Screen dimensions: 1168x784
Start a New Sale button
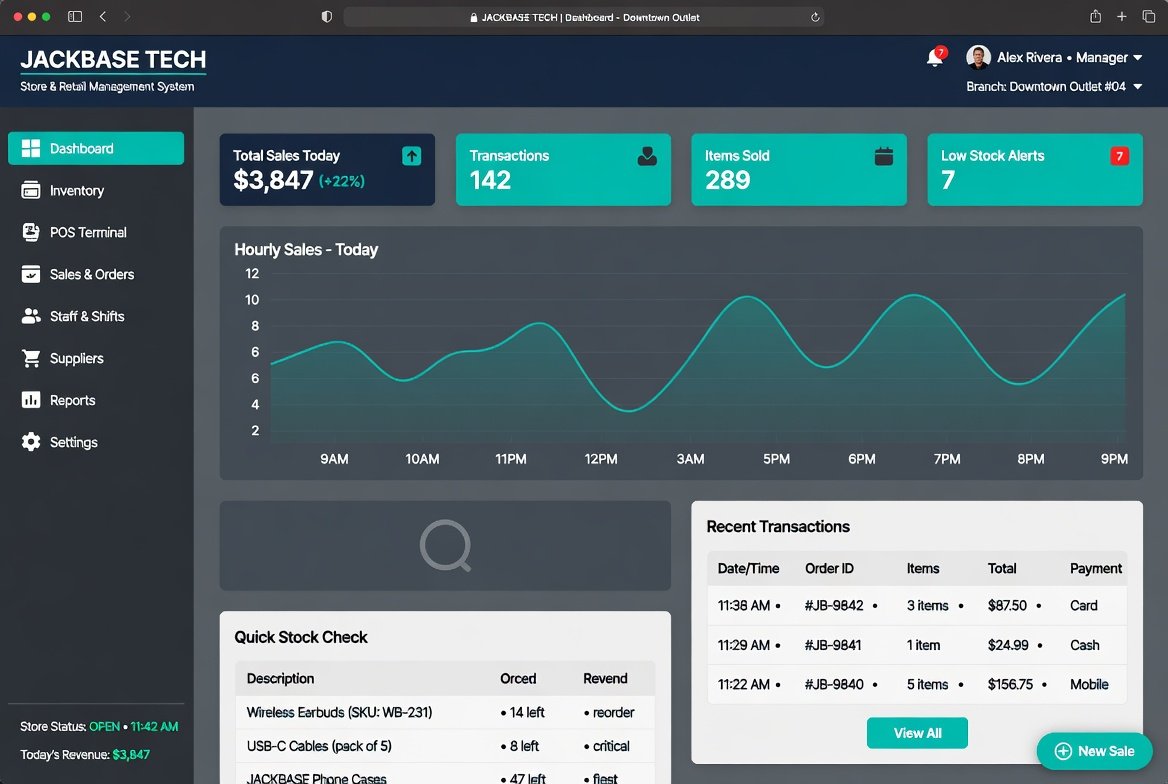pos(1094,751)
